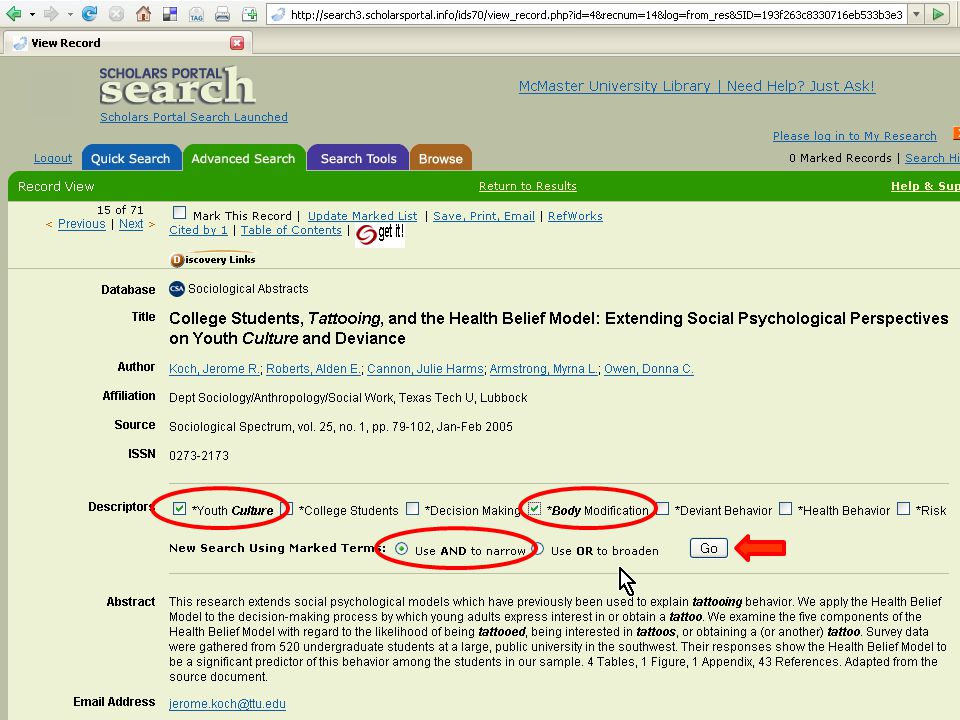Open the Table of Contents link
The height and width of the screenshot is (720, 960).
(291, 230)
